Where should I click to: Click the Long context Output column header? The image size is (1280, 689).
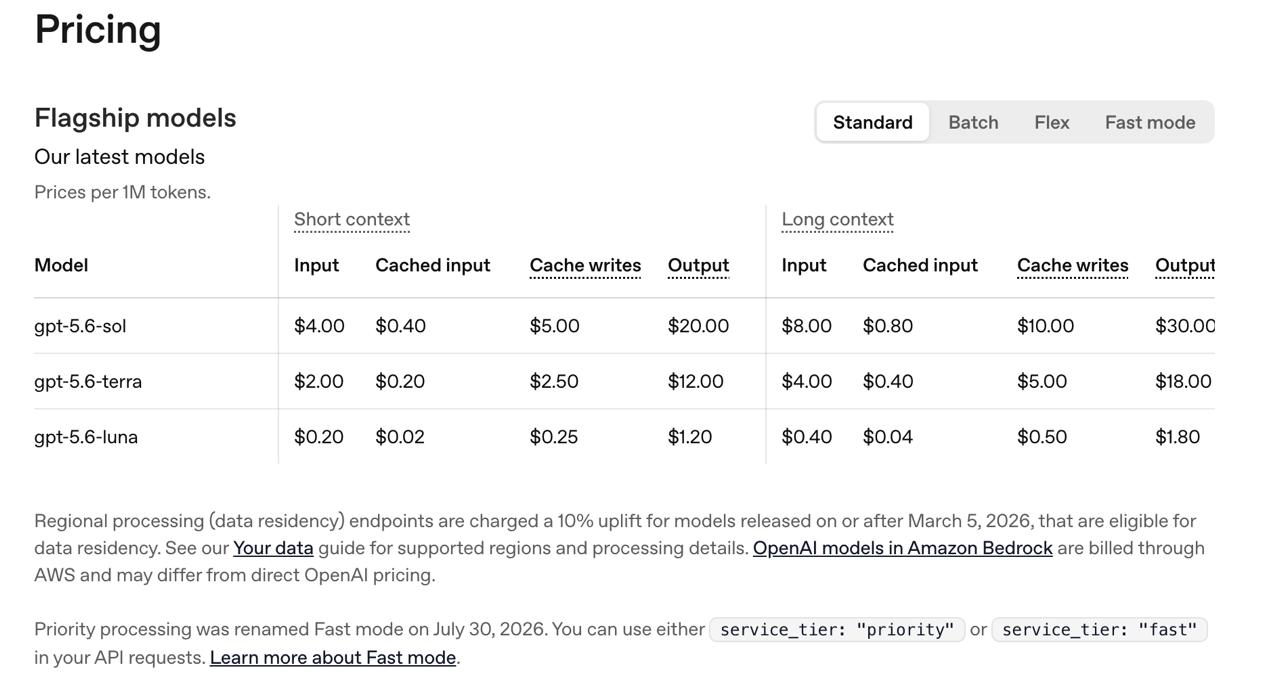(x=1185, y=265)
